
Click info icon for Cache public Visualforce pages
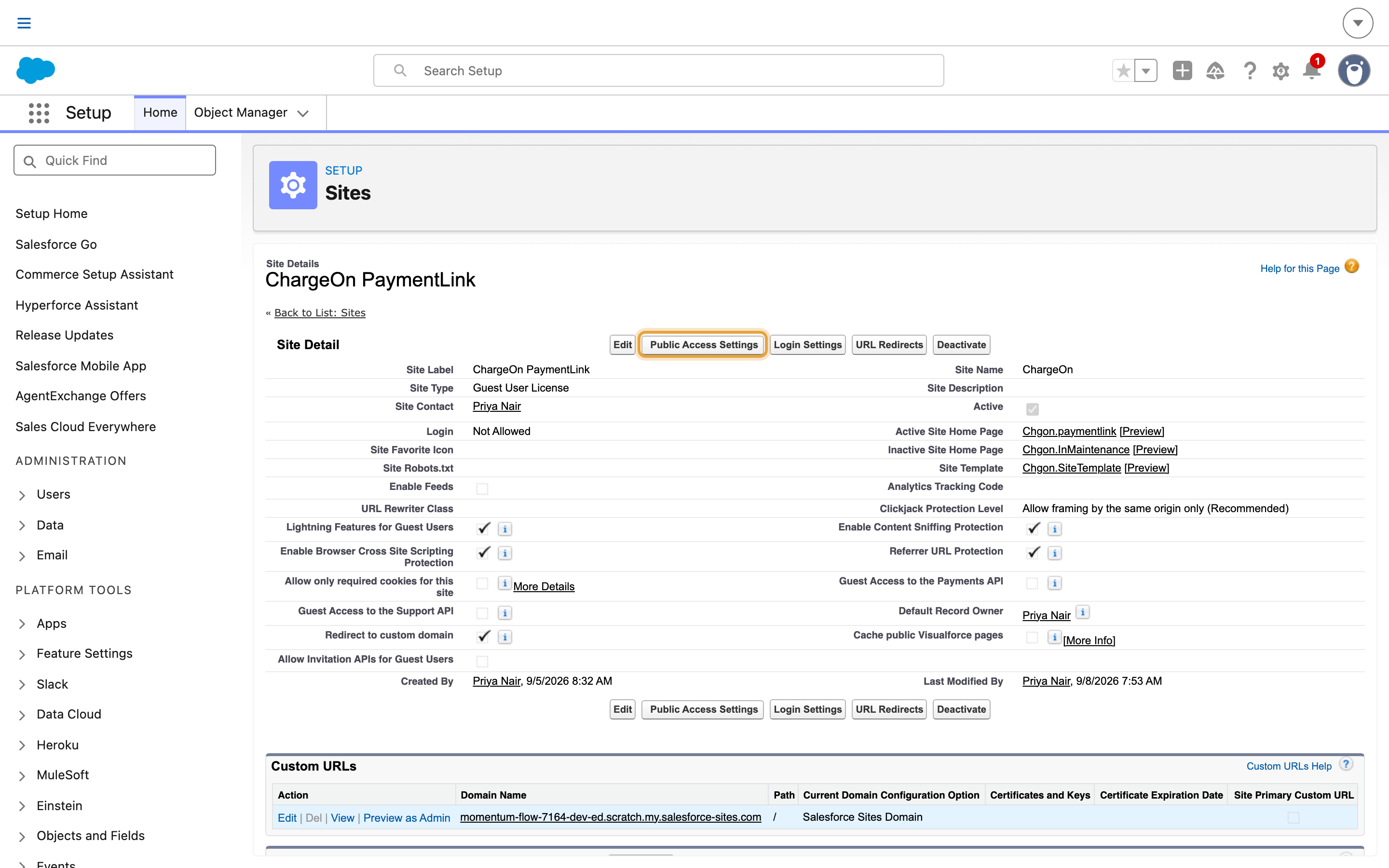pos(1054,637)
